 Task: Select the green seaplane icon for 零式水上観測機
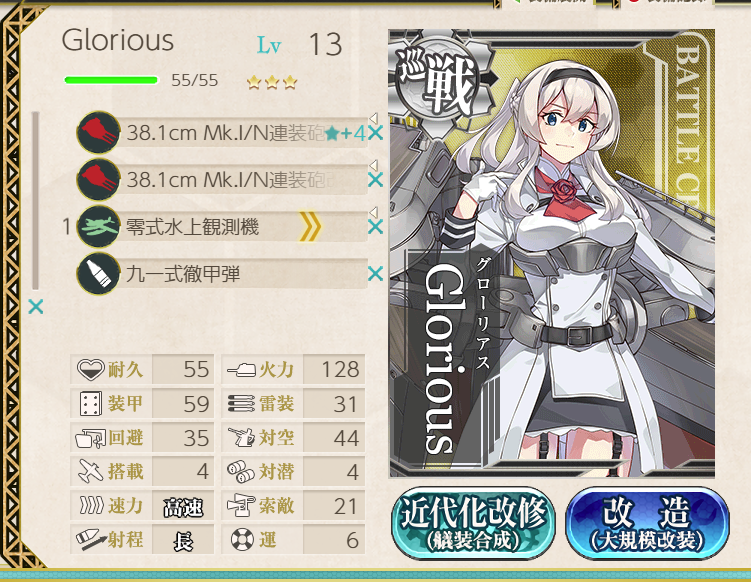99,226
